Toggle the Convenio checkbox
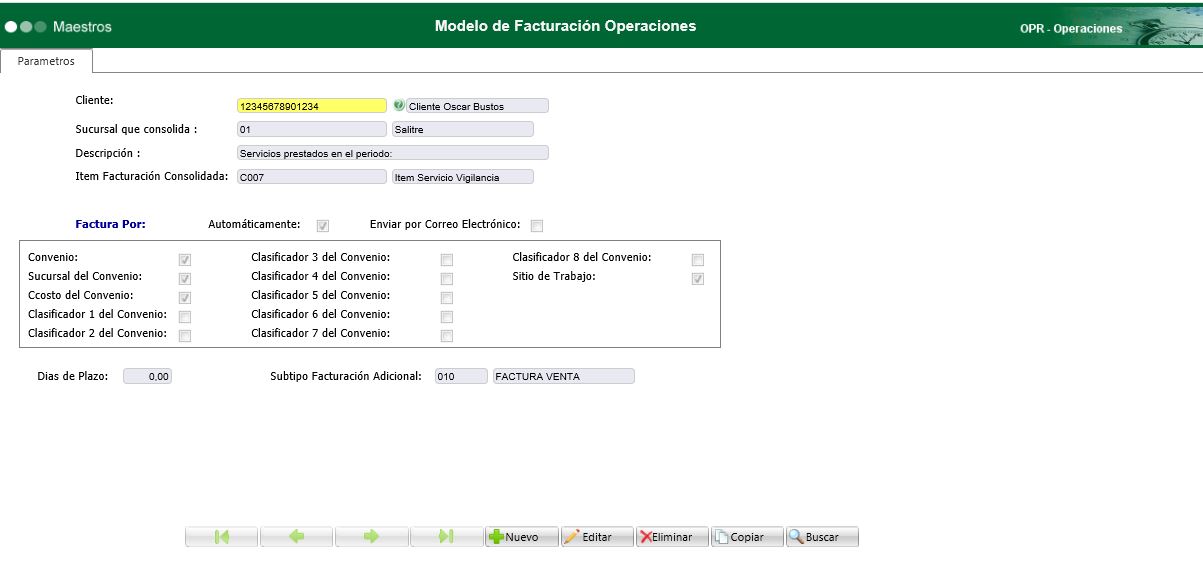The width and height of the screenshot is (1203, 575). (185, 260)
